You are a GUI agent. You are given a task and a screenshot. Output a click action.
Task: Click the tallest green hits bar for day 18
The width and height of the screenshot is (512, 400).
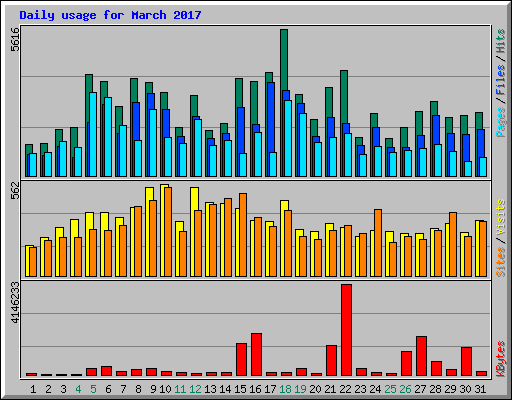coord(284,60)
